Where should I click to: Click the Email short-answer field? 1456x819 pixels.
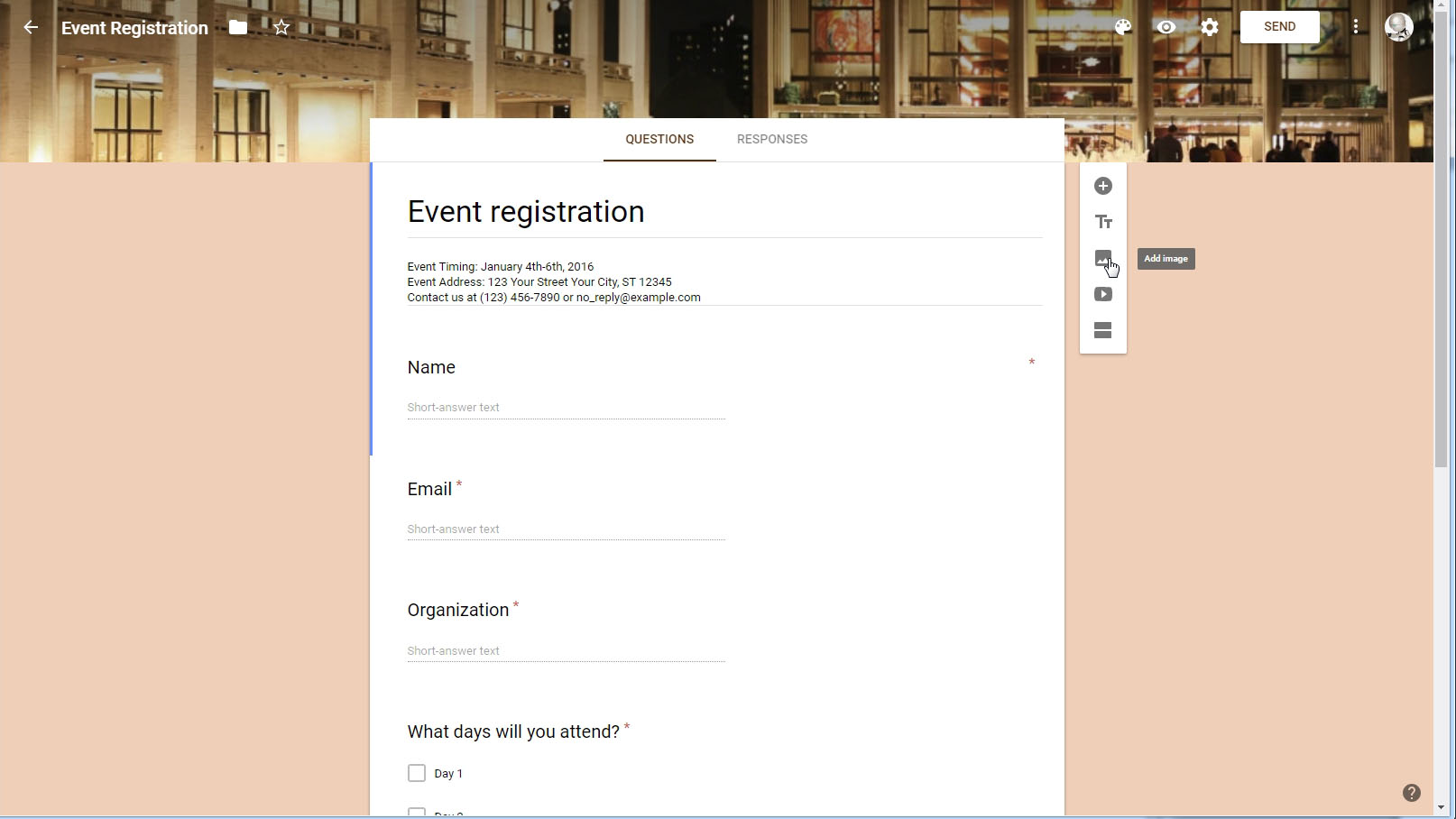(567, 529)
